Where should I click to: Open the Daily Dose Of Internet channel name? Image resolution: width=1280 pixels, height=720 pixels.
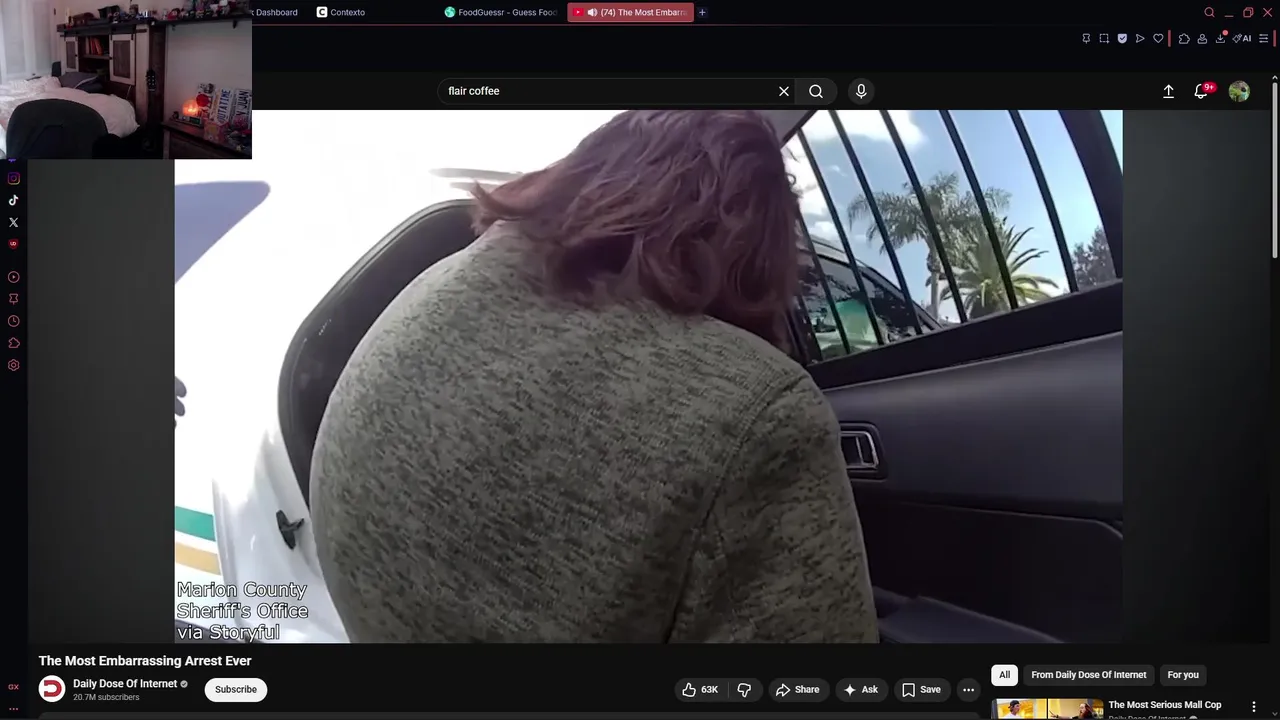(x=125, y=684)
